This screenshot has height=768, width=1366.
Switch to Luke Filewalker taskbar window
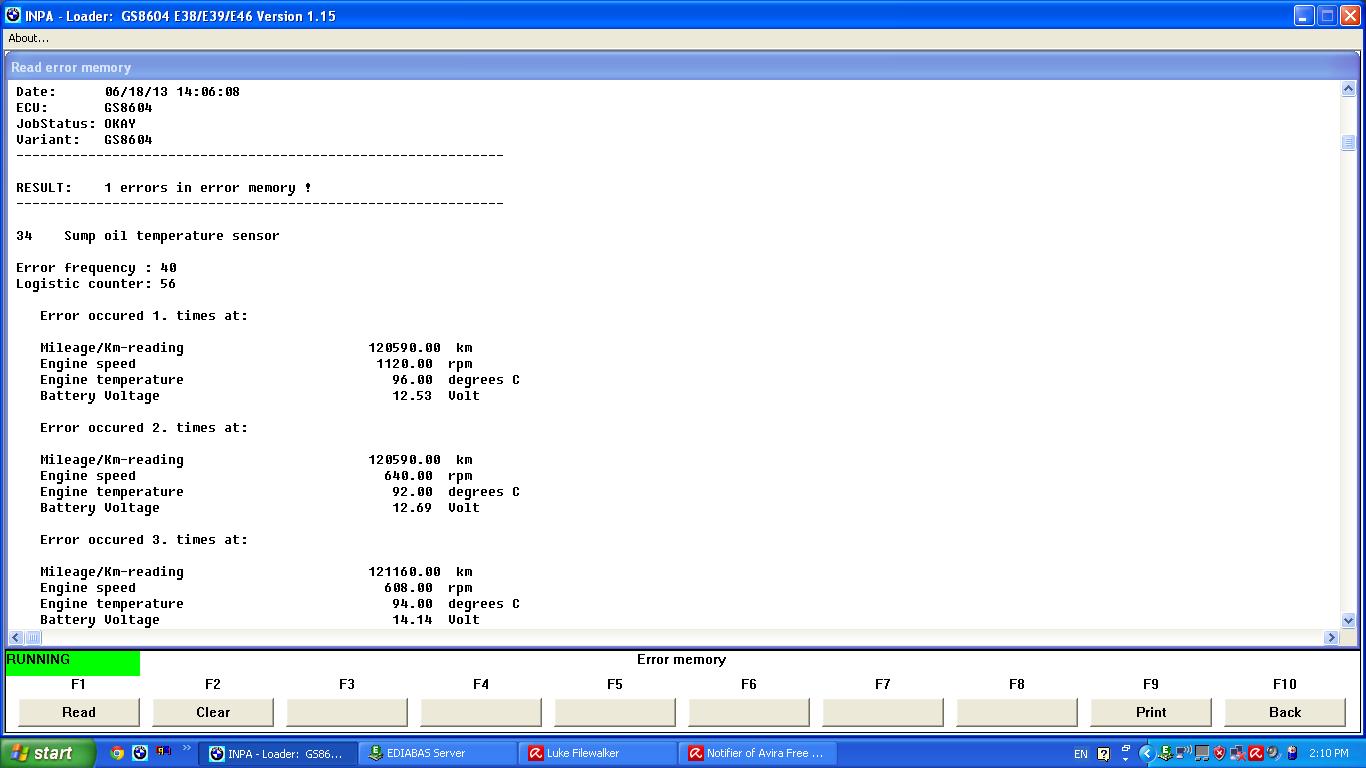click(x=597, y=753)
